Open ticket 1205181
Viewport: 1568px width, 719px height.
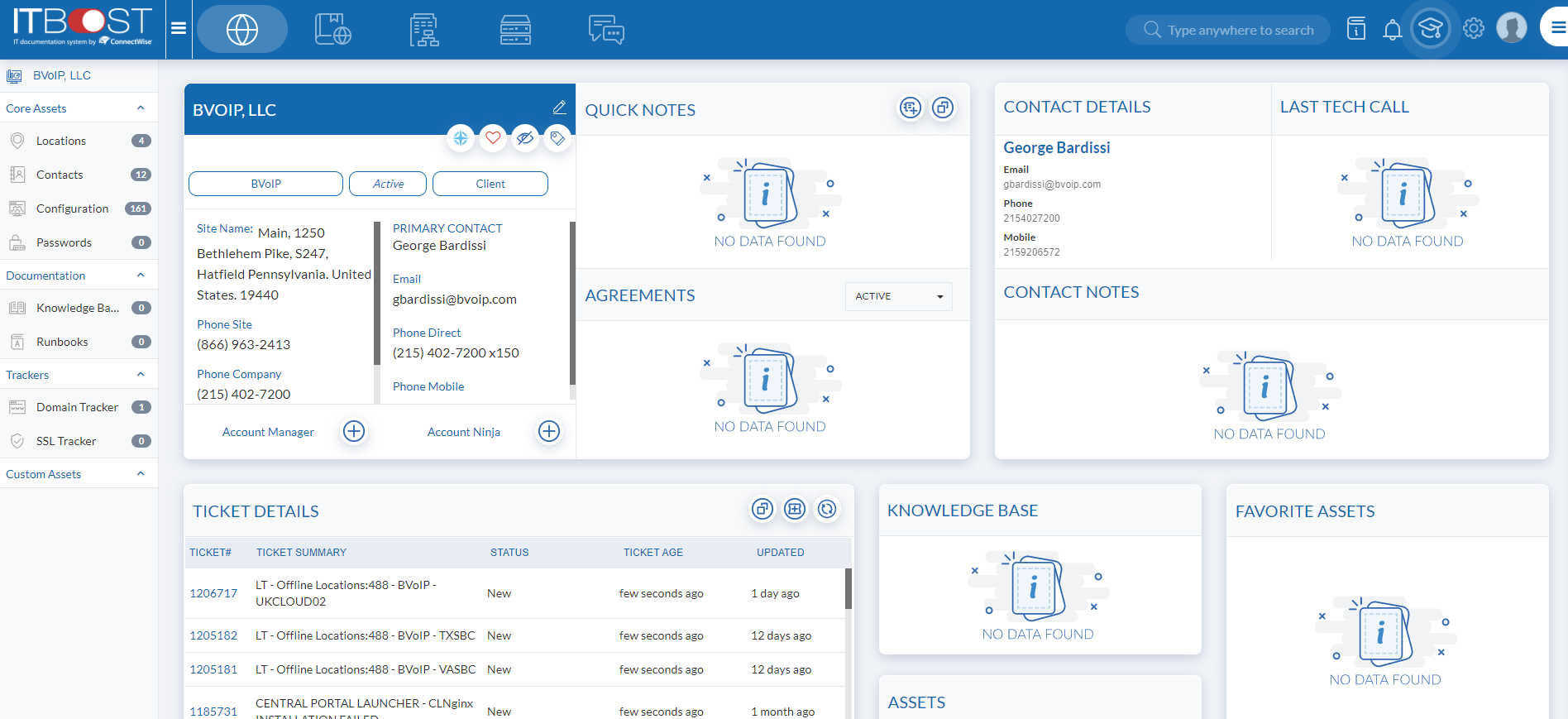pos(213,669)
